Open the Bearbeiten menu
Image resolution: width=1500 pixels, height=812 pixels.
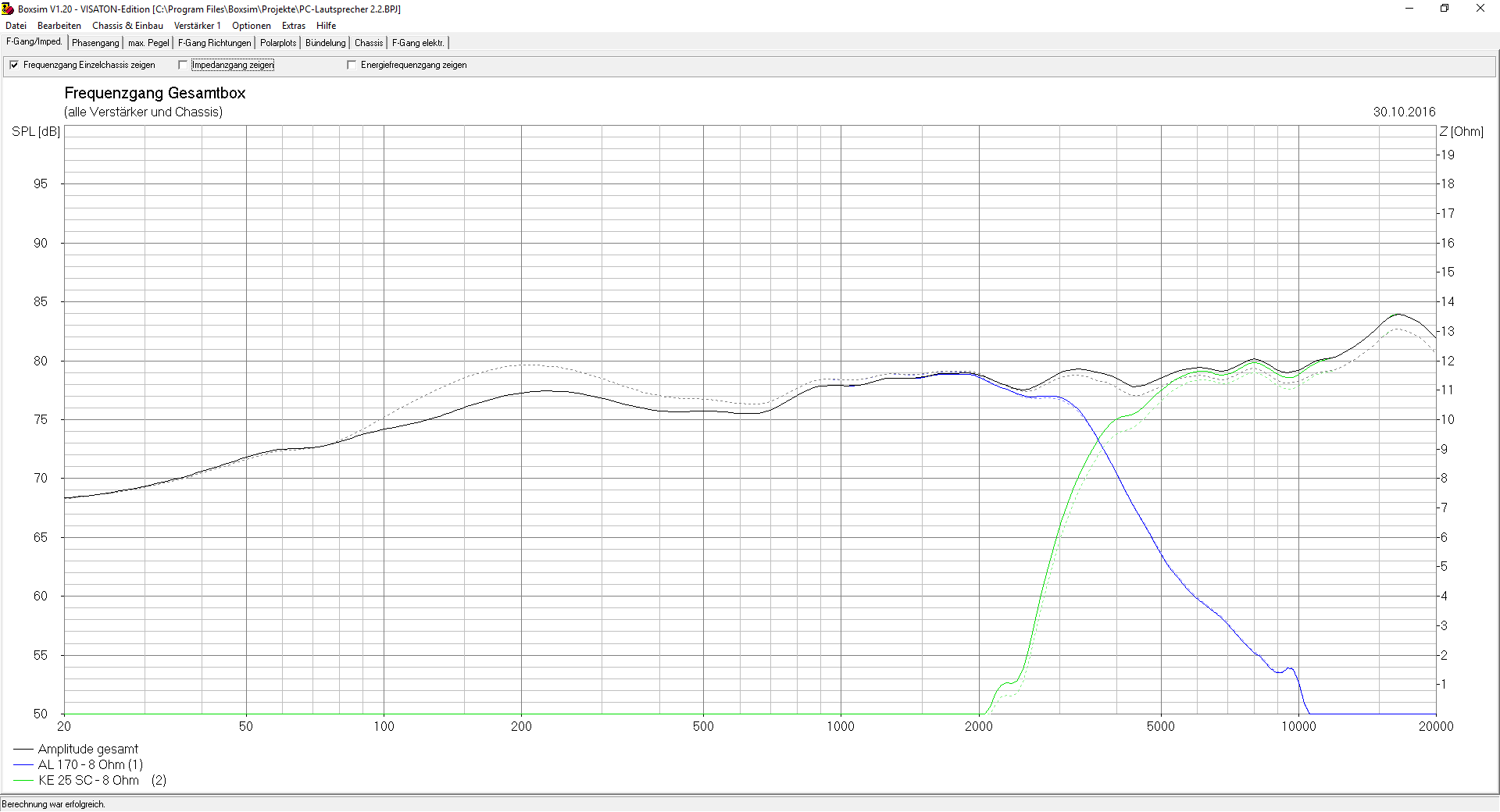coord(59,26)
